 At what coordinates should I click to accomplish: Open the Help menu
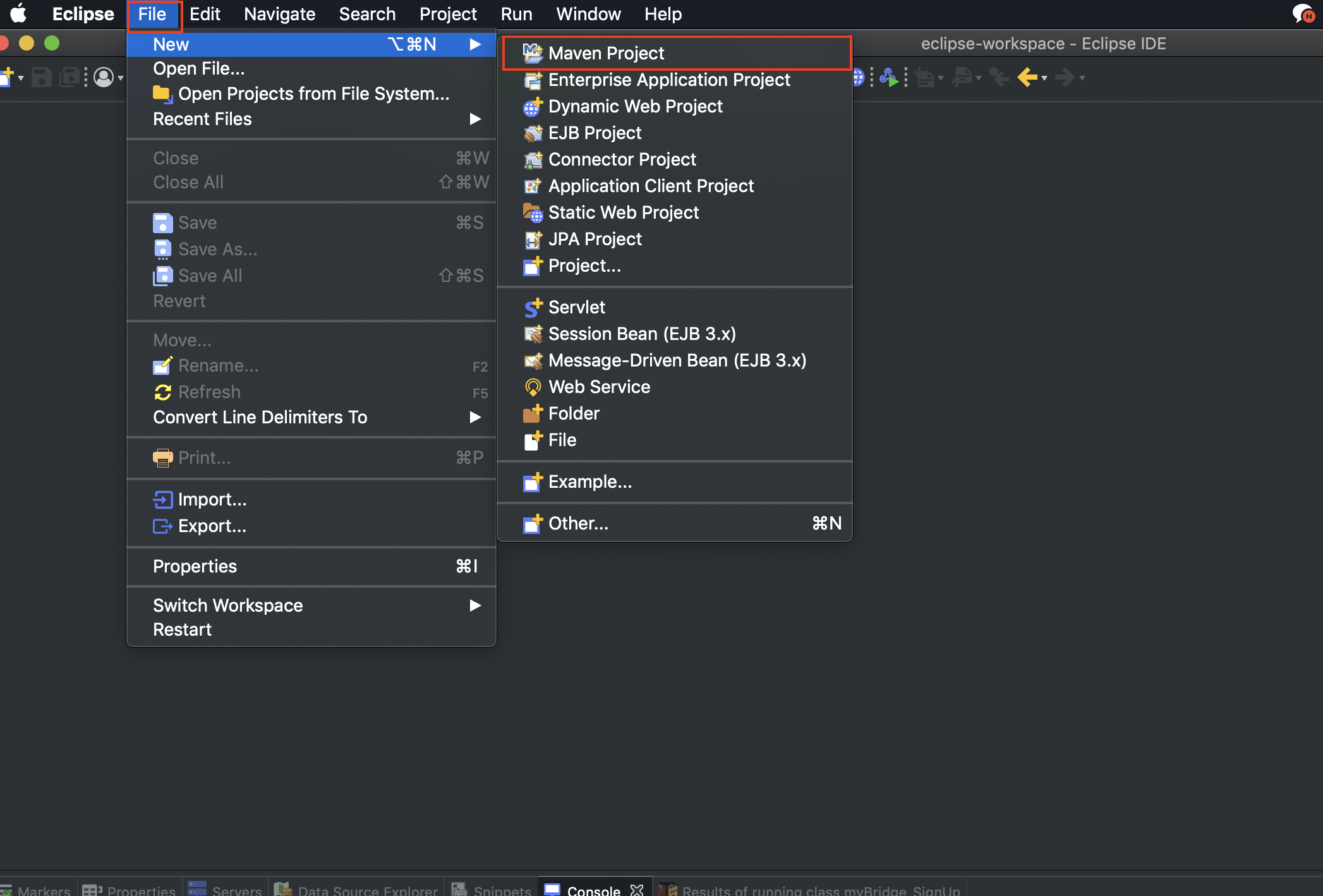663,14
